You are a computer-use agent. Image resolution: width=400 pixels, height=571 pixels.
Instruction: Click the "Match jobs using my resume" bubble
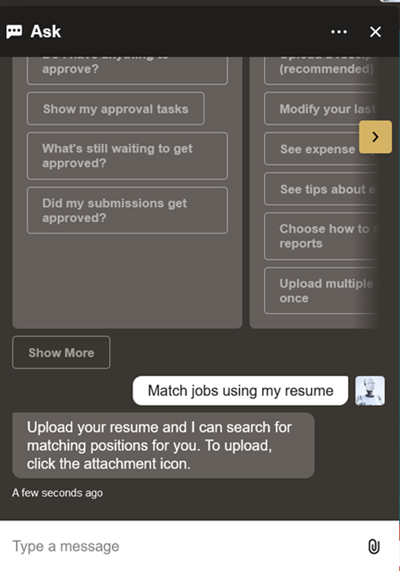tap(240, 391)
